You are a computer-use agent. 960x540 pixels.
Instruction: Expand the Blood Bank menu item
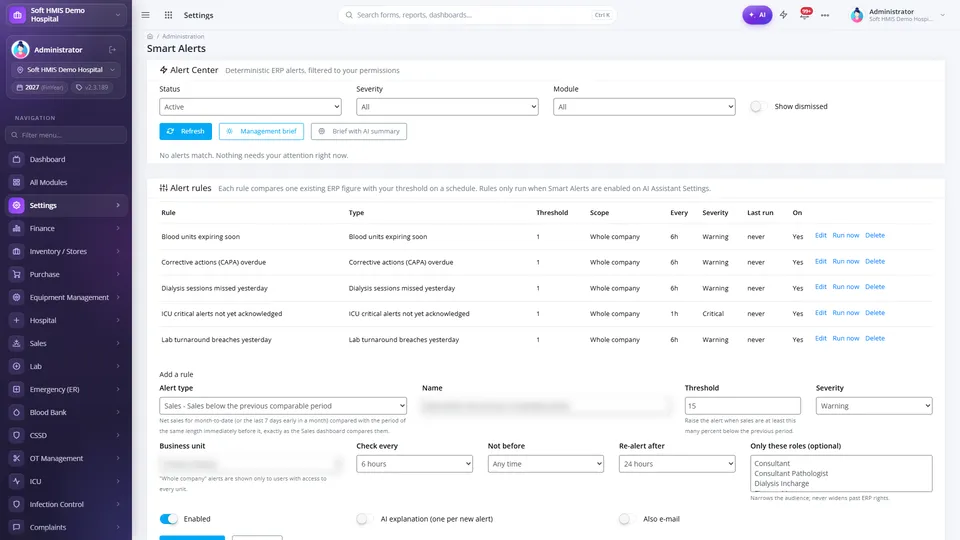tap(66, 412)
